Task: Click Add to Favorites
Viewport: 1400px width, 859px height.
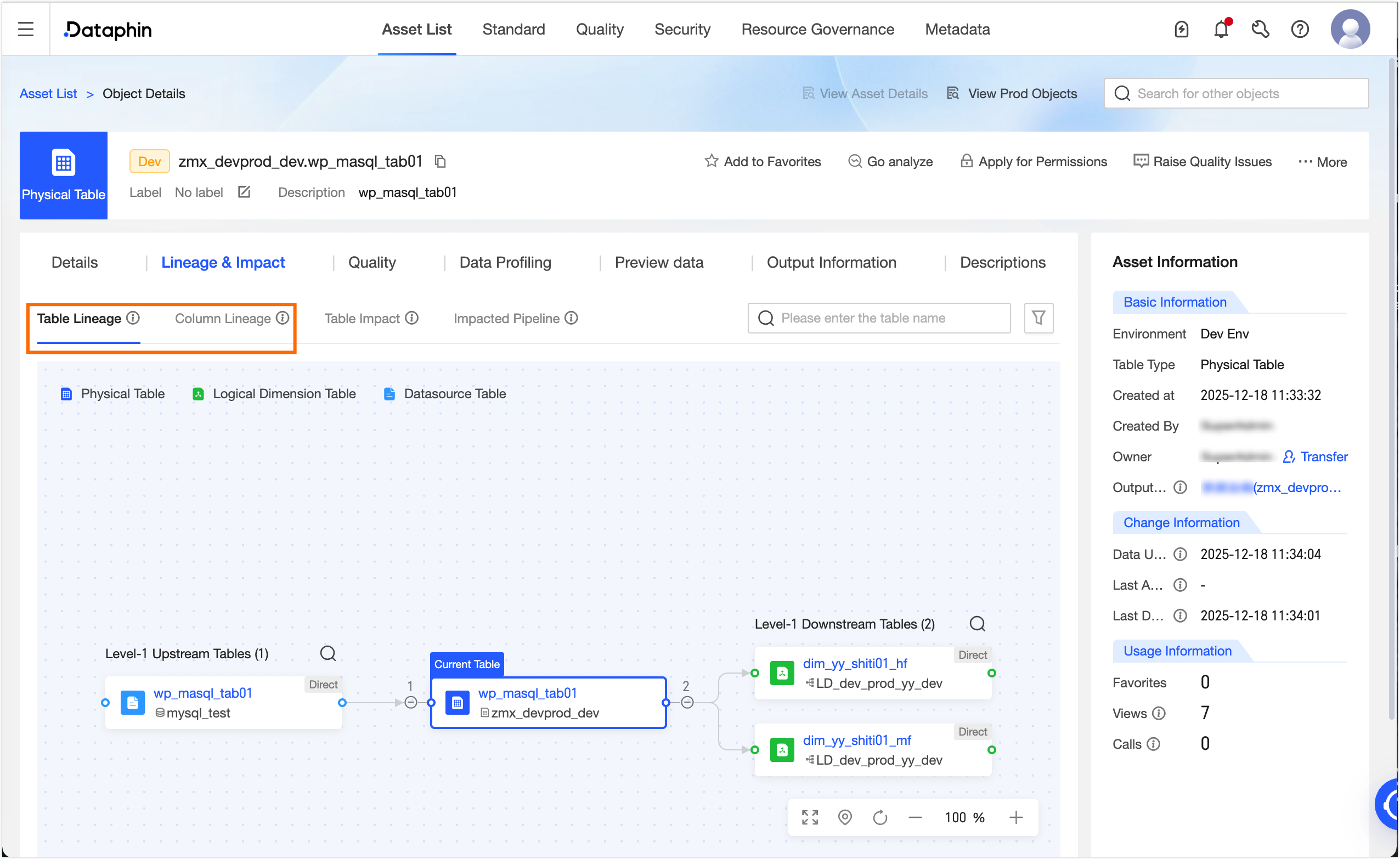Action: (763, 161)
